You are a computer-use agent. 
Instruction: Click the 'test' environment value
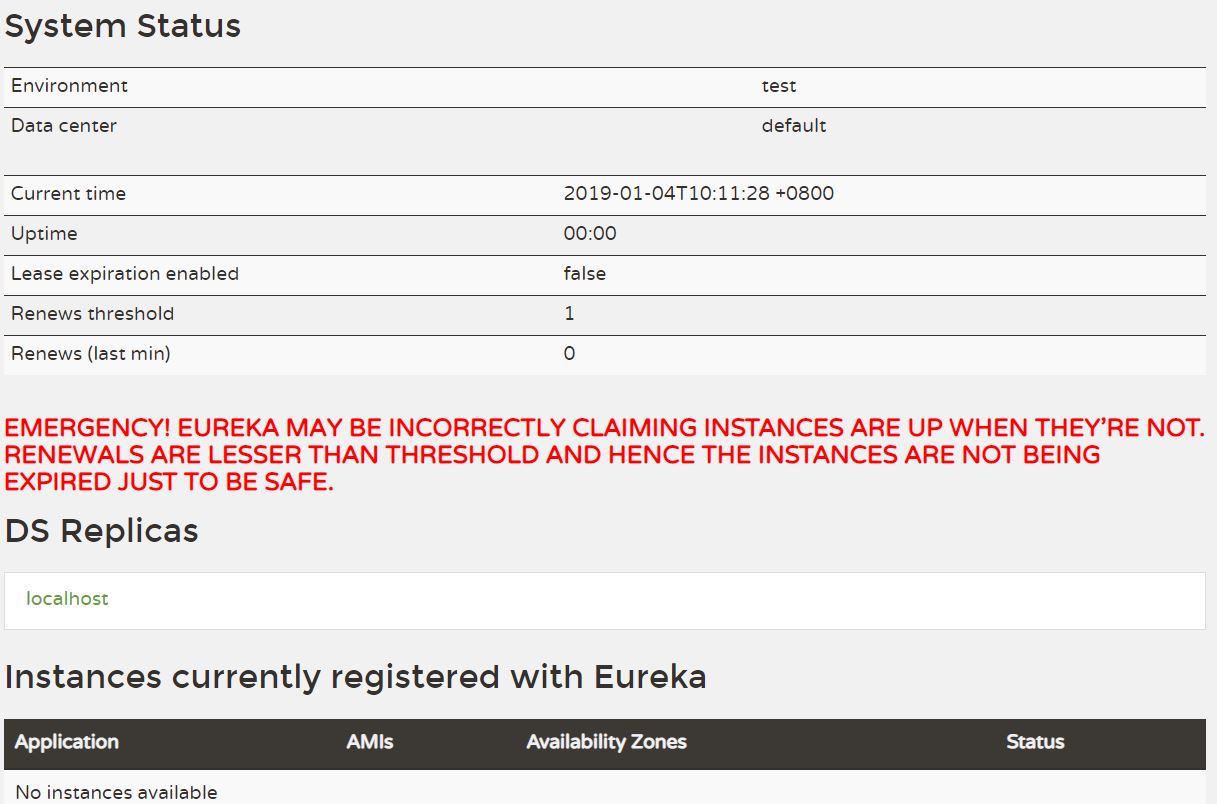point(779,86)
